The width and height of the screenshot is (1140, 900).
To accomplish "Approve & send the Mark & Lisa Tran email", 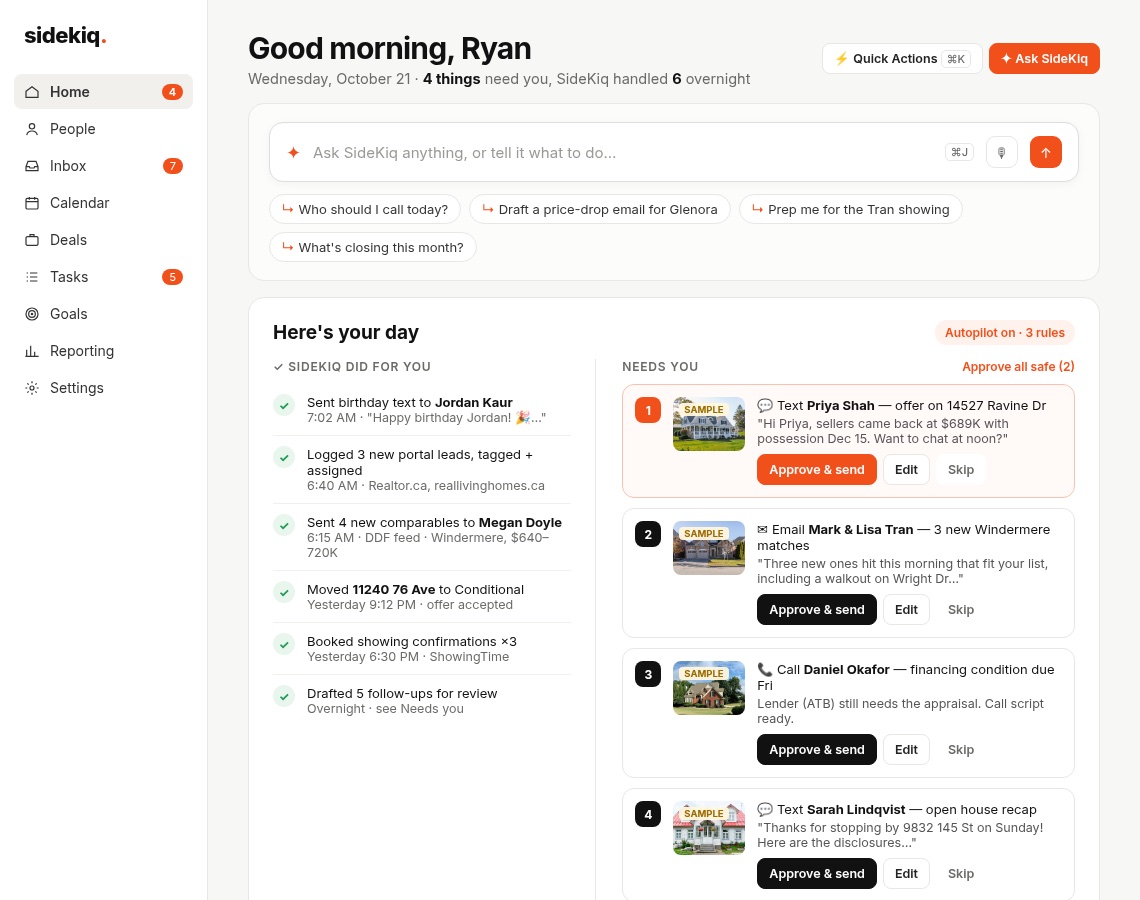I will click(x=816, y=610).
